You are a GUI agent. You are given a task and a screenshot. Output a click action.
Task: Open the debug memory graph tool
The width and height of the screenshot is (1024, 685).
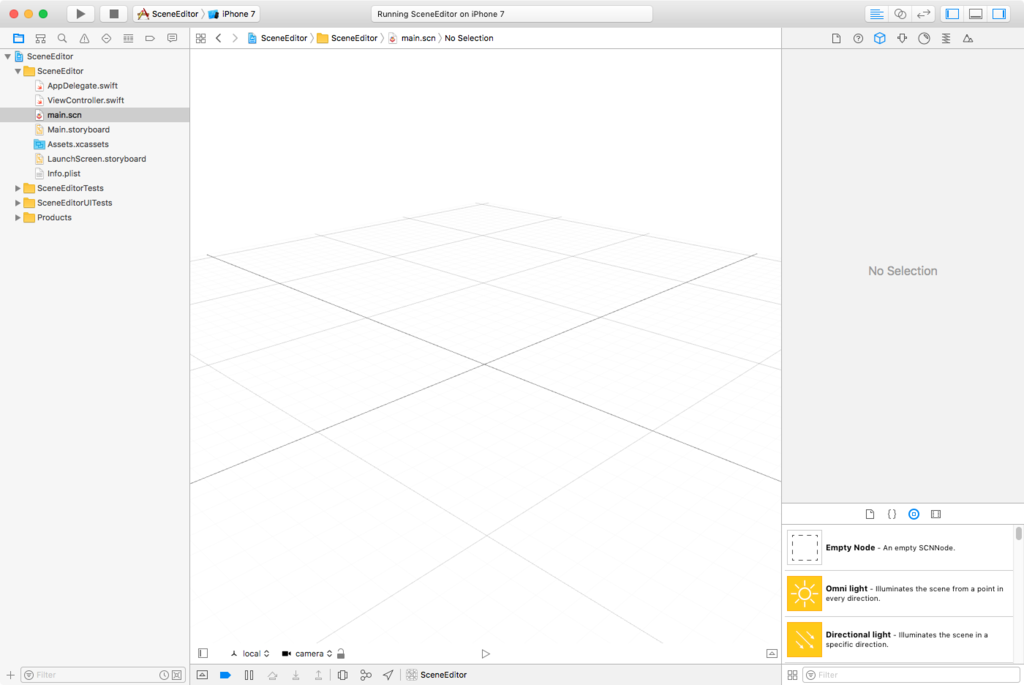point(366,675)
